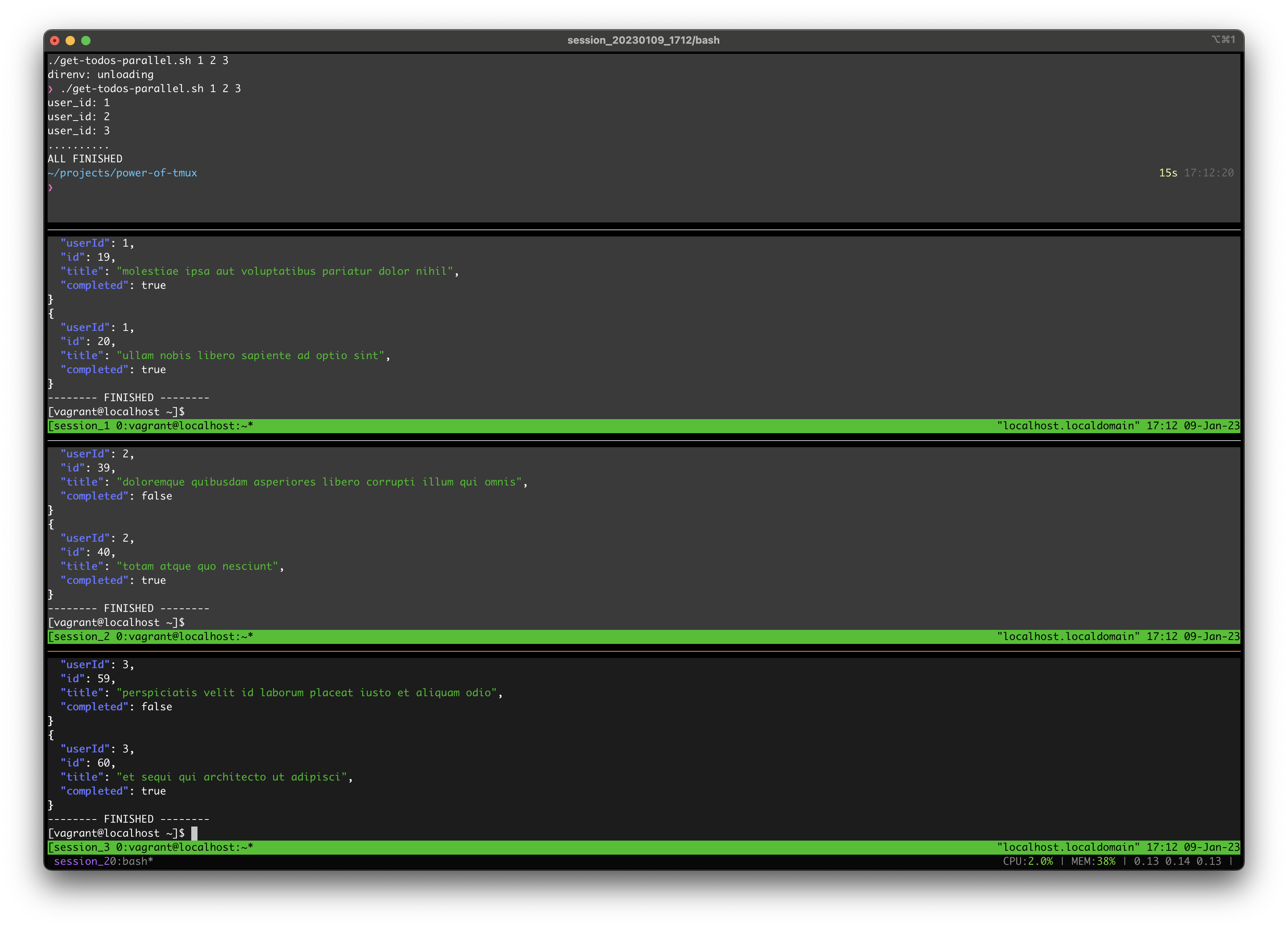This screenshot has height=928, width=1288.
Task: Click the '"id": 40' line
Action: click(88, 552)
